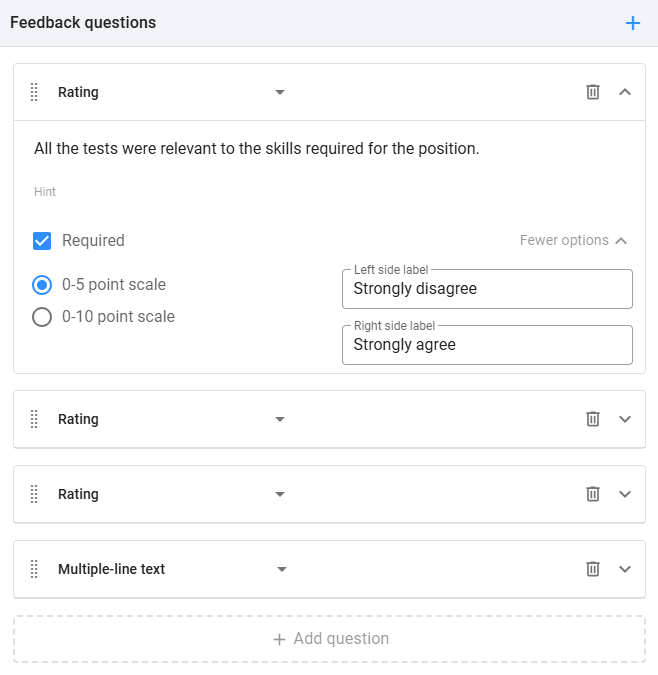The image size is (658, 675).
Task: Delete the first expanded Rating question
Action: click(x=593, y=92)
